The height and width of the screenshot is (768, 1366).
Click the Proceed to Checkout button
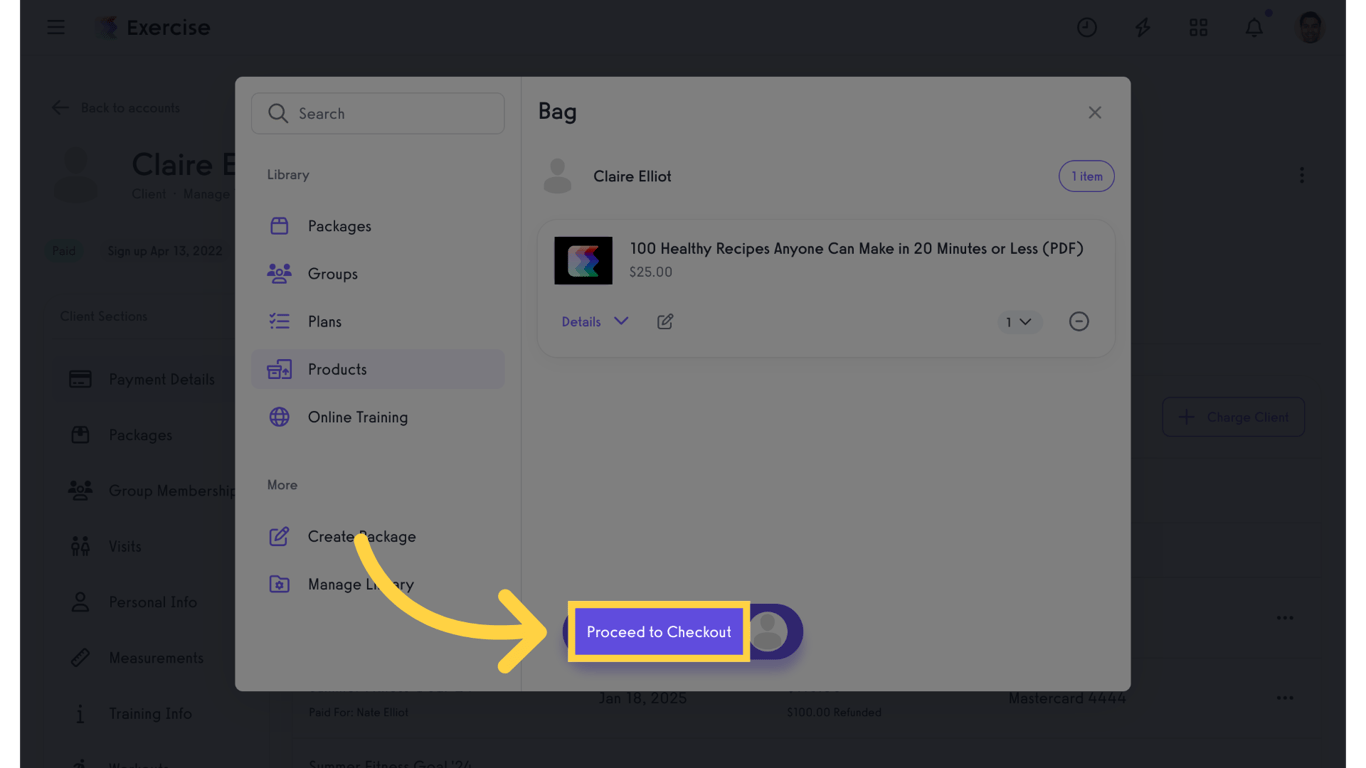coord(659,632)
